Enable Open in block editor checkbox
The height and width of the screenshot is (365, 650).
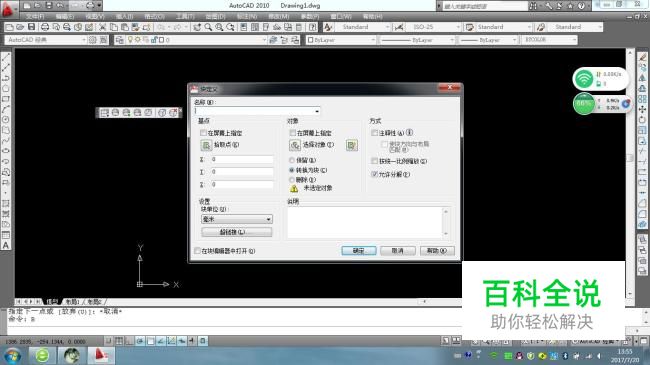tap(198, 251)
